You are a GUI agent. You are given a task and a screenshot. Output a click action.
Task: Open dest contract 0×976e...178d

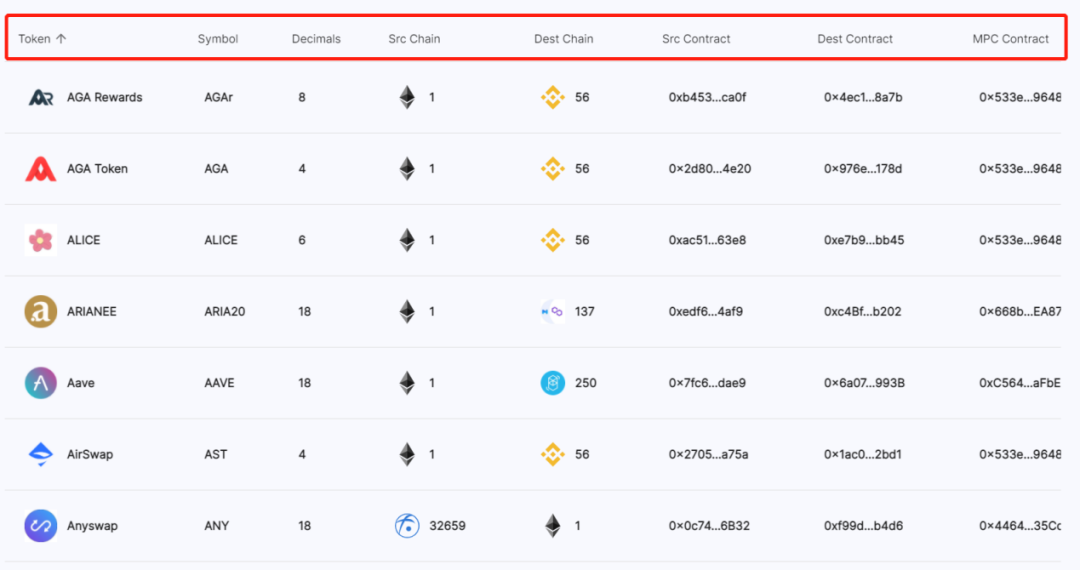click(x=863, y=169)
